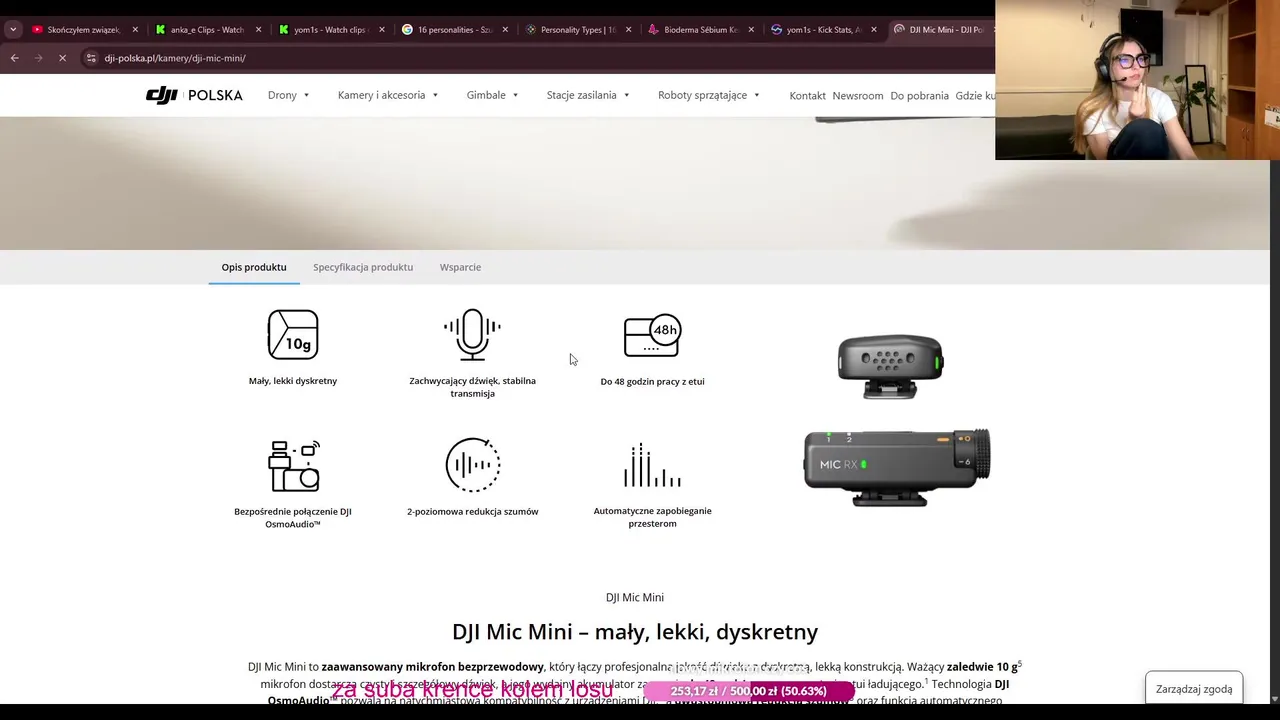The image size is (1280, 720).
Task: Click '2-poziomowa redukcja szumów' caption
Action: (473, 512)
